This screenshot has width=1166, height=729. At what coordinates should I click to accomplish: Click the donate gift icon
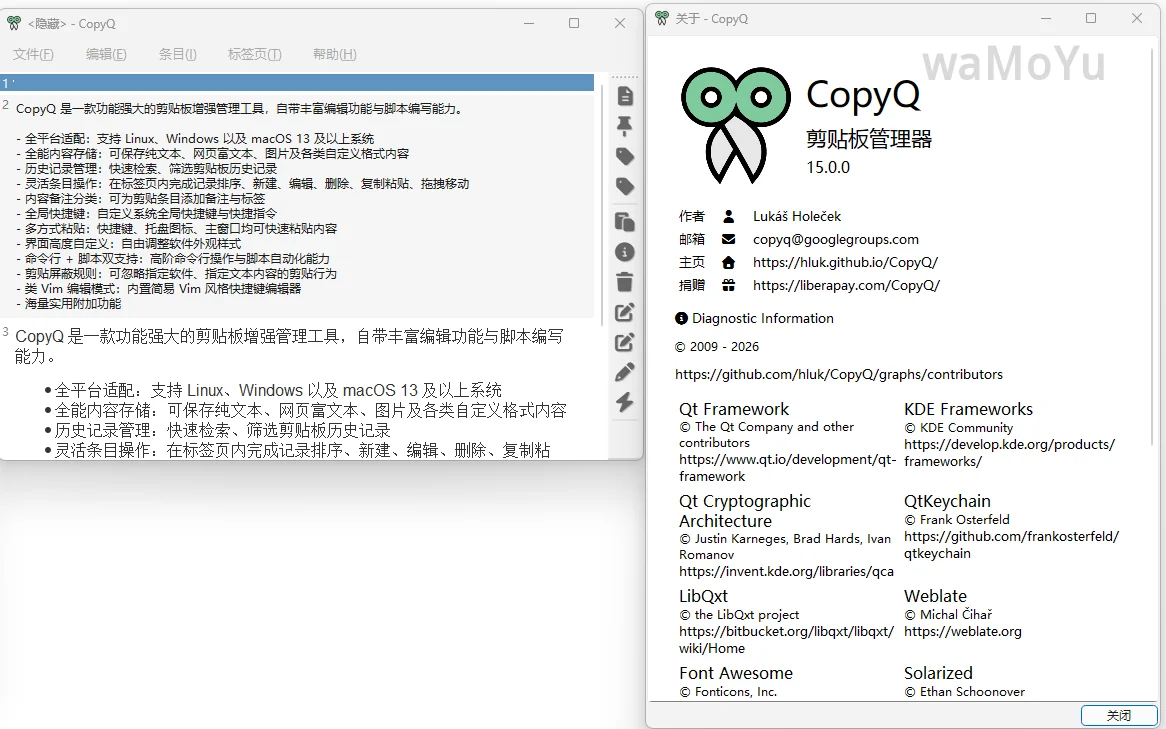click(x=729, y=285)
